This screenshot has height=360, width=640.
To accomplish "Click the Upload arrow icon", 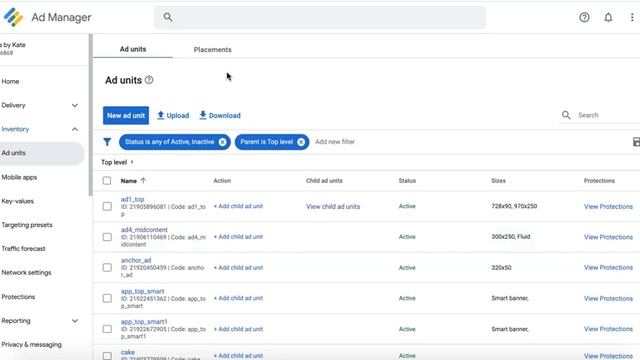I will (x=161, y=115).
